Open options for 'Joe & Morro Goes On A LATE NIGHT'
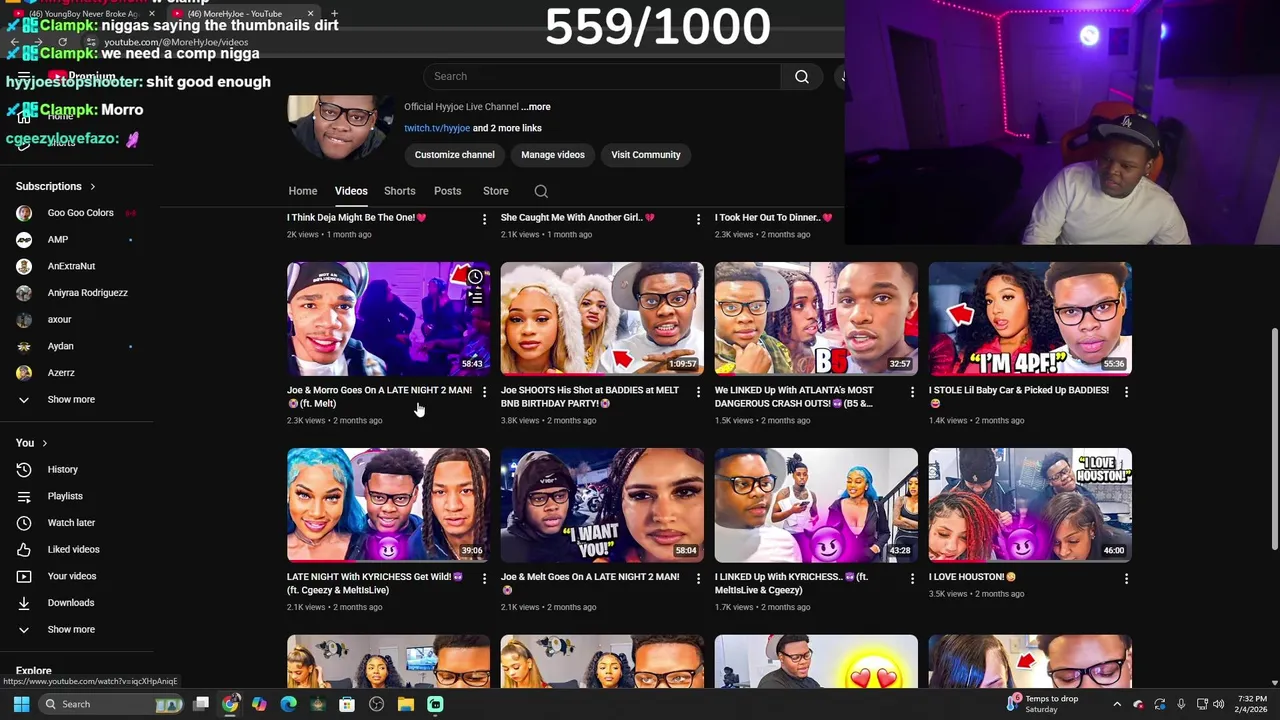 click(x=484, y=392)
